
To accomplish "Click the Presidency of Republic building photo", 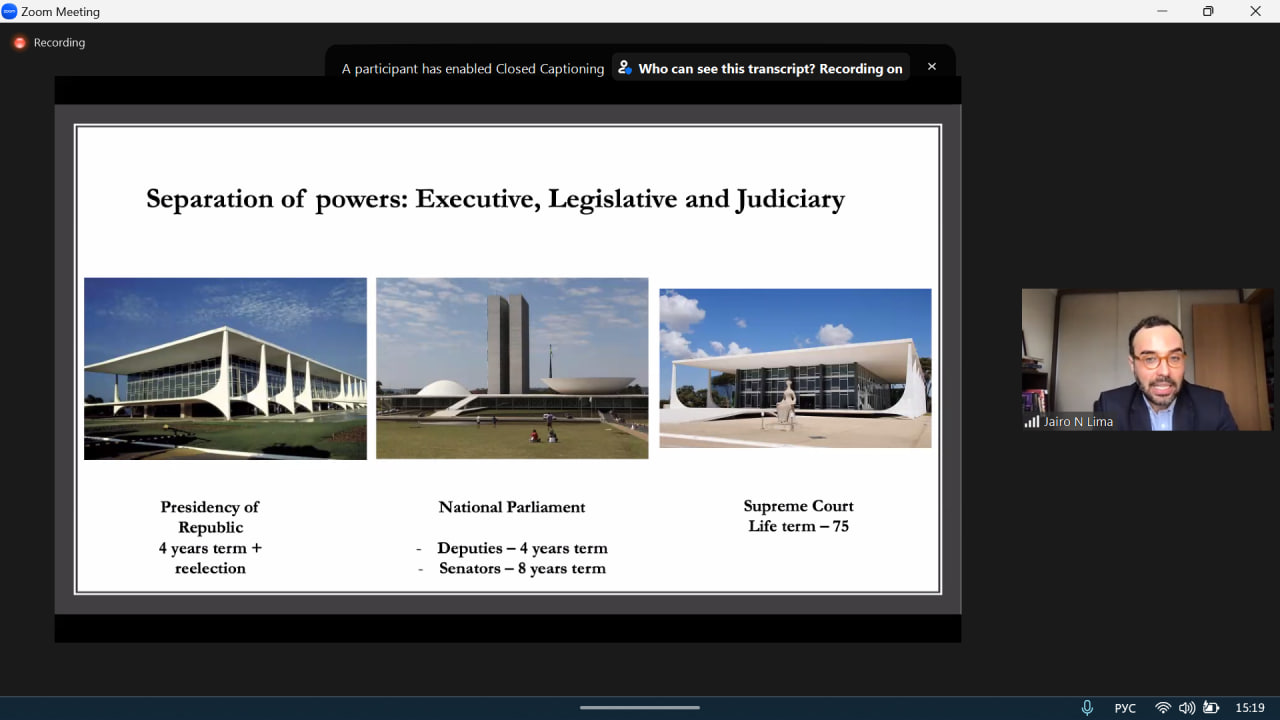I will click(x=225, y=368).
